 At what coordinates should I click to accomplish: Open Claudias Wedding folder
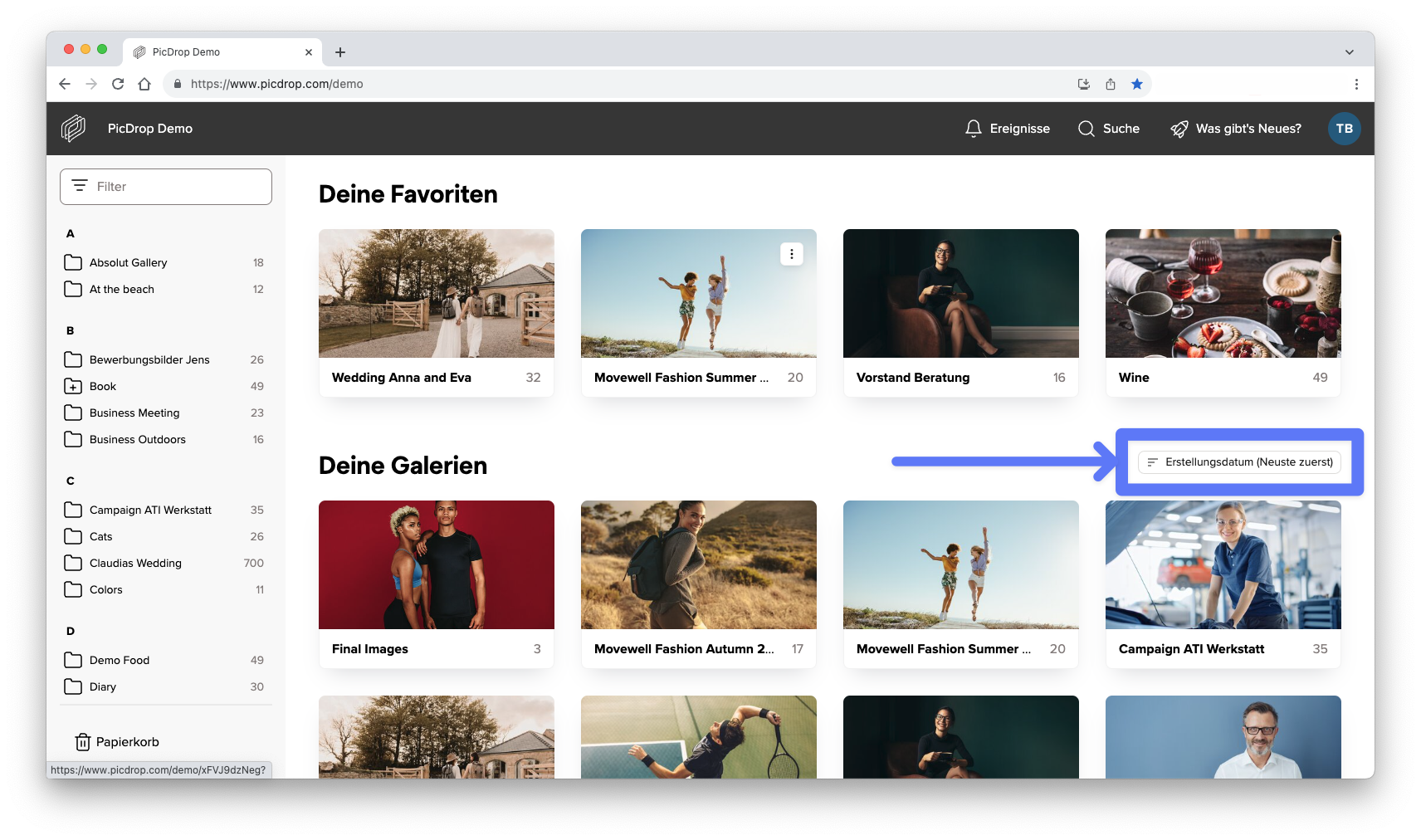tap(164, 563)
